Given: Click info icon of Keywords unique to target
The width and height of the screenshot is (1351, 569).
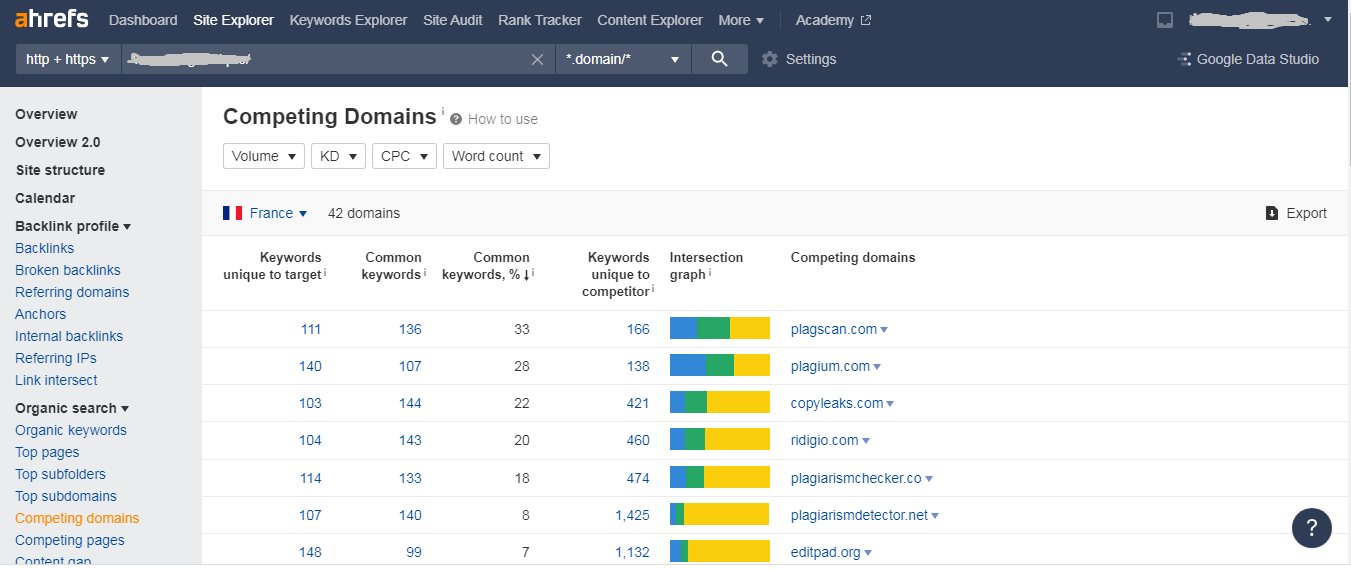Looking at the screenshot, I should pos(326,273).
